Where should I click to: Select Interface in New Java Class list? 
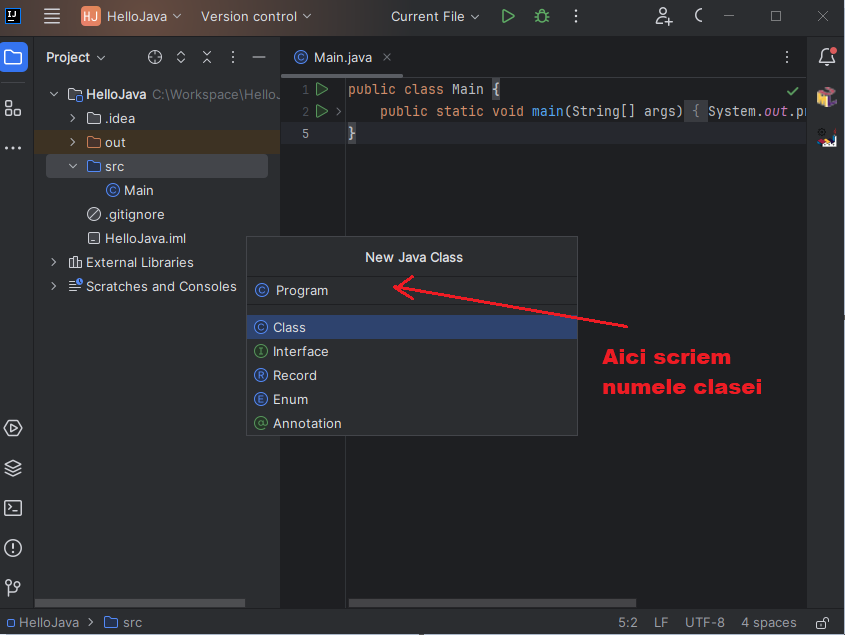click(412, 351)
